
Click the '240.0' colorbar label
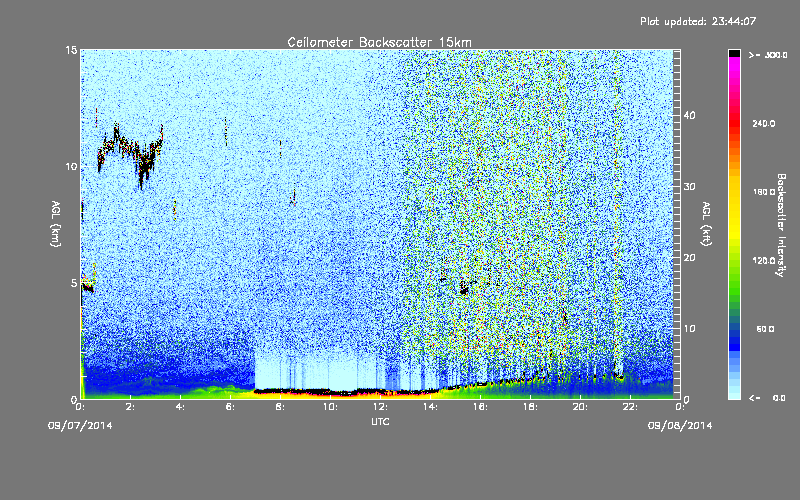tap(764, 124)
